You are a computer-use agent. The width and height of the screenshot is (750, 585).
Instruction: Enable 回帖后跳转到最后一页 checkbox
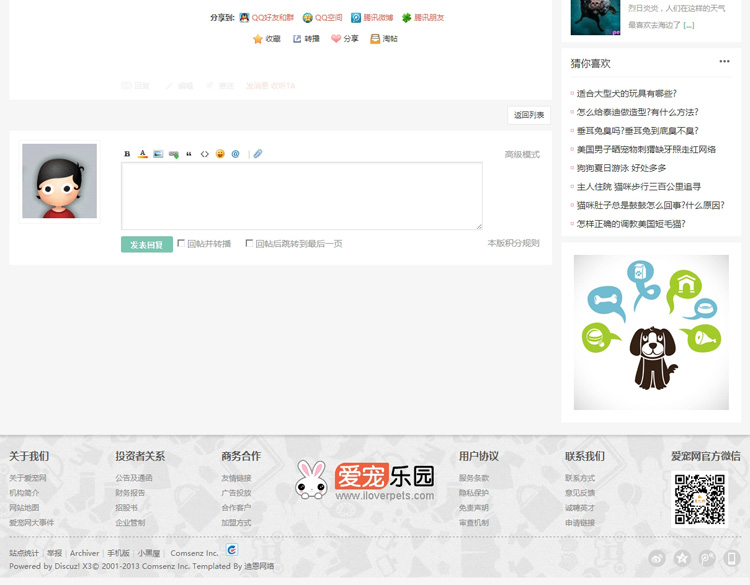[249, 243]
